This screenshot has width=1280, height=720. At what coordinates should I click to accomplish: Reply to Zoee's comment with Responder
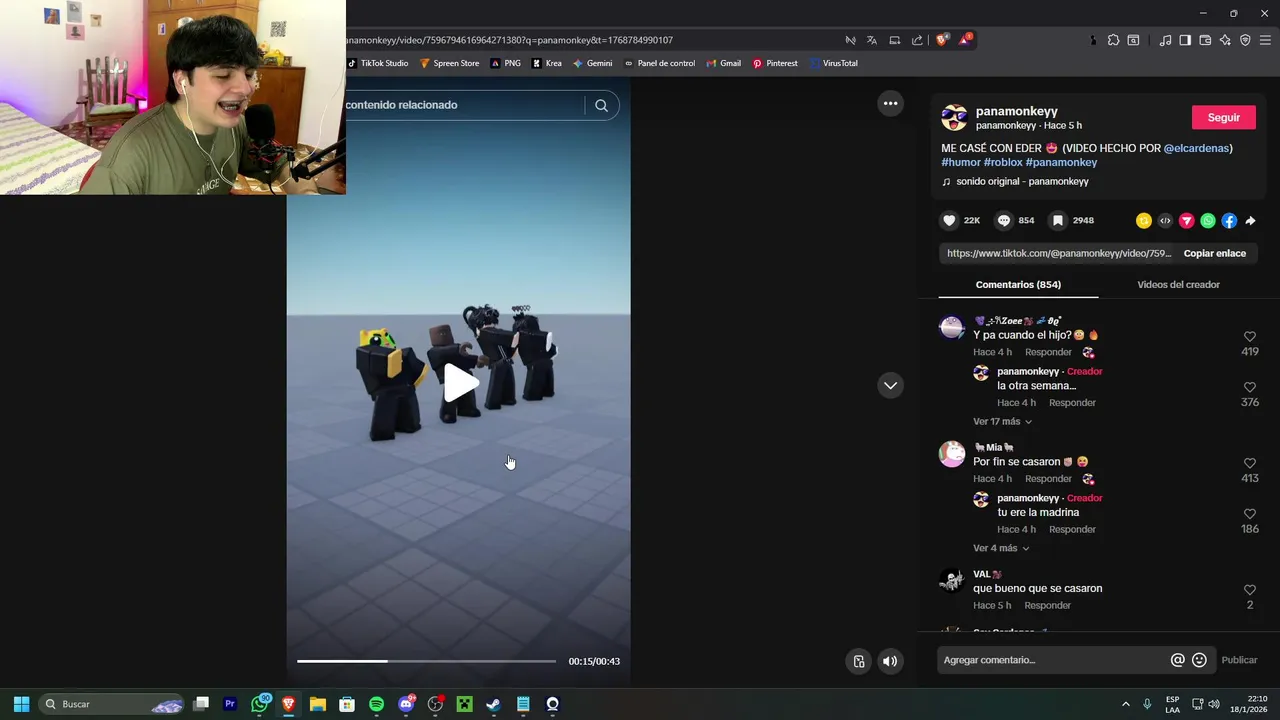coord(1048,352)
